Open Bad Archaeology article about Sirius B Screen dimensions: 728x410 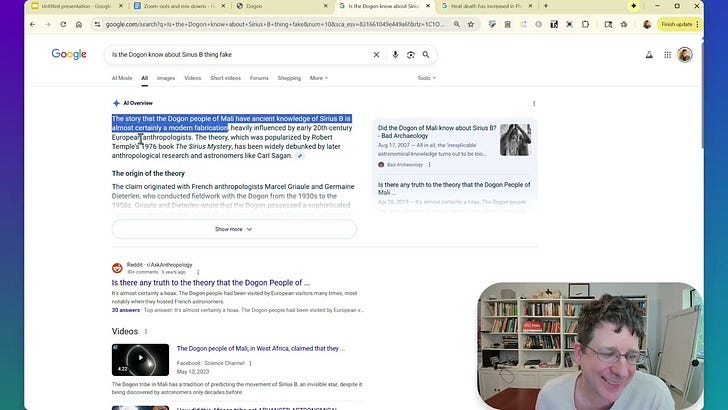coord(437,132)
